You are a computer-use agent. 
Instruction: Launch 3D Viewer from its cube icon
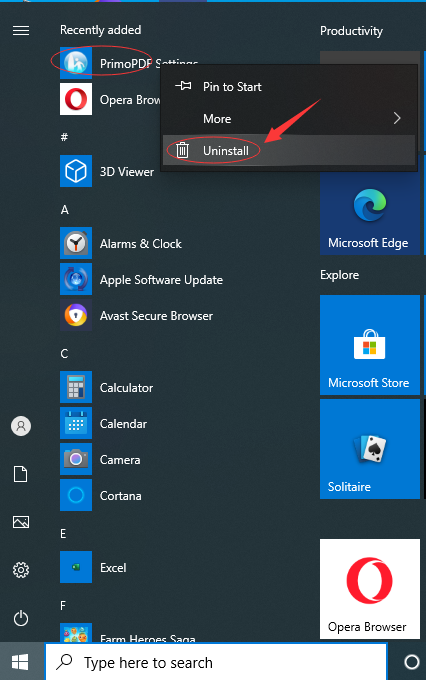[x=76, y=171]
